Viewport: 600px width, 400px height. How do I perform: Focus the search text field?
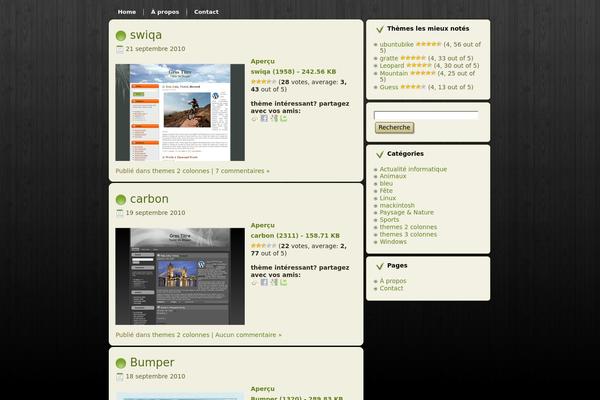426,115
